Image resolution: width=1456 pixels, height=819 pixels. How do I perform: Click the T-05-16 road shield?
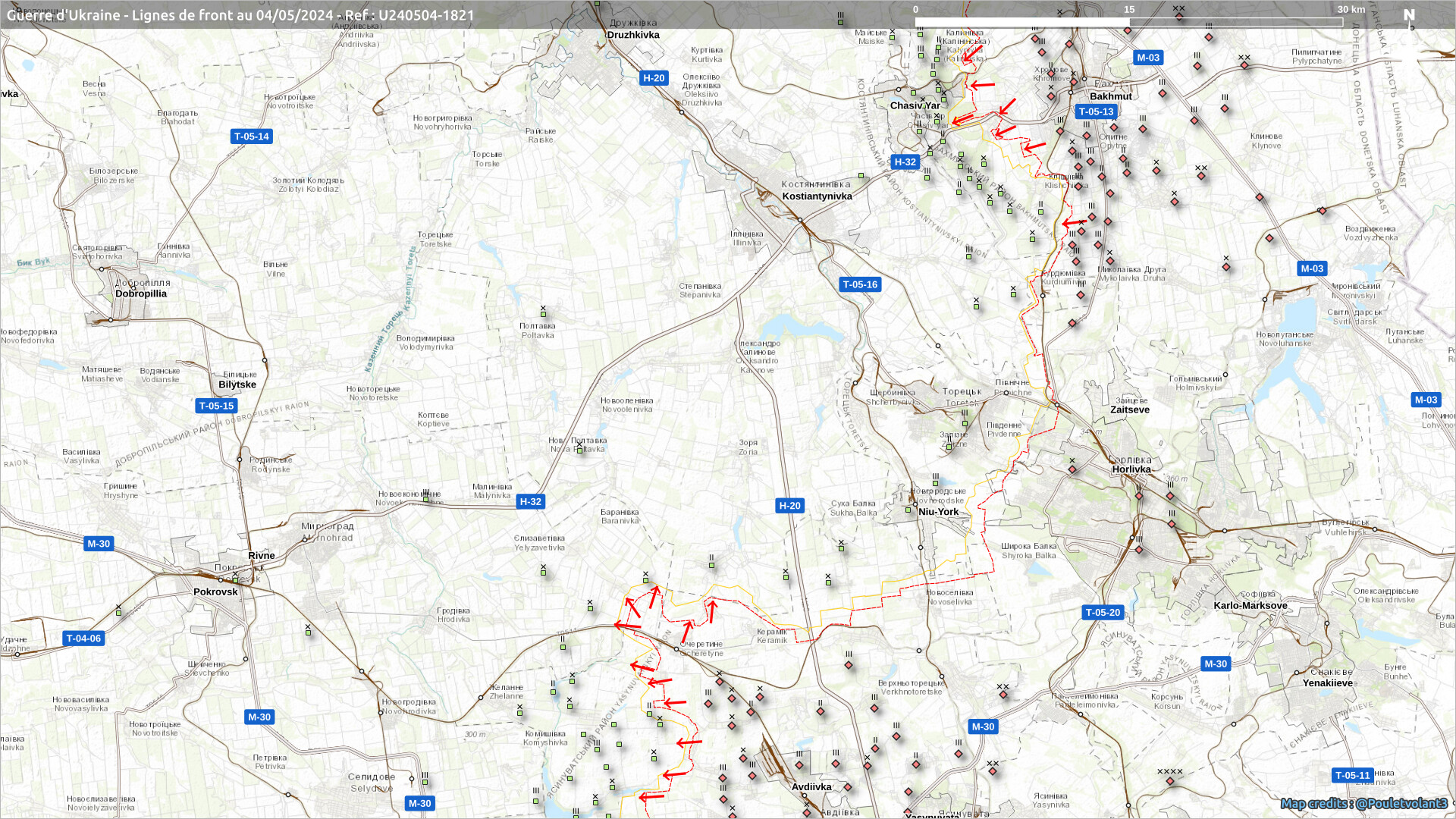click(x=860, y=284)
